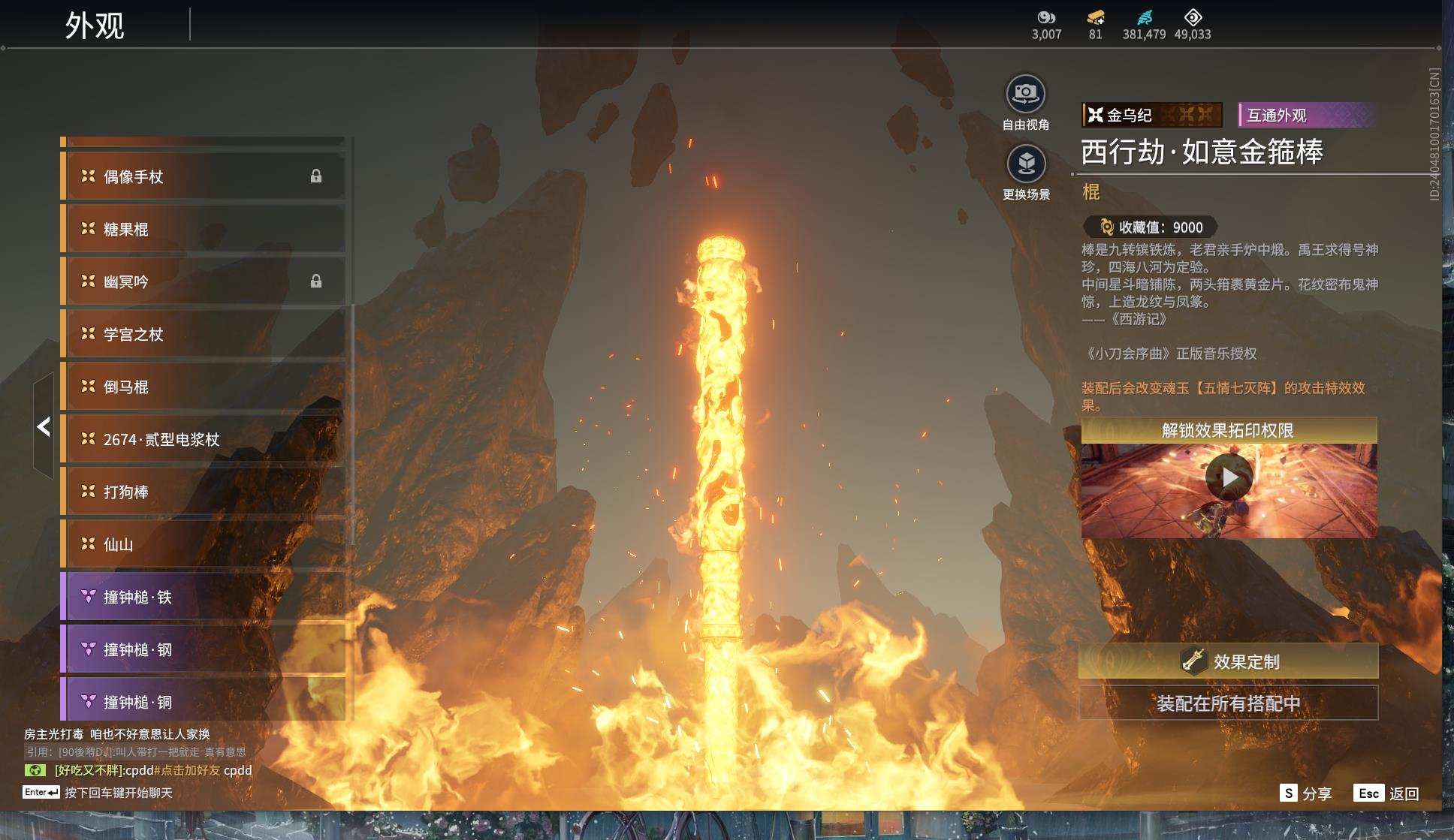Click the 金乌纪 series tag
The image size is (1454, 840).
click(x=1152, y=115)
